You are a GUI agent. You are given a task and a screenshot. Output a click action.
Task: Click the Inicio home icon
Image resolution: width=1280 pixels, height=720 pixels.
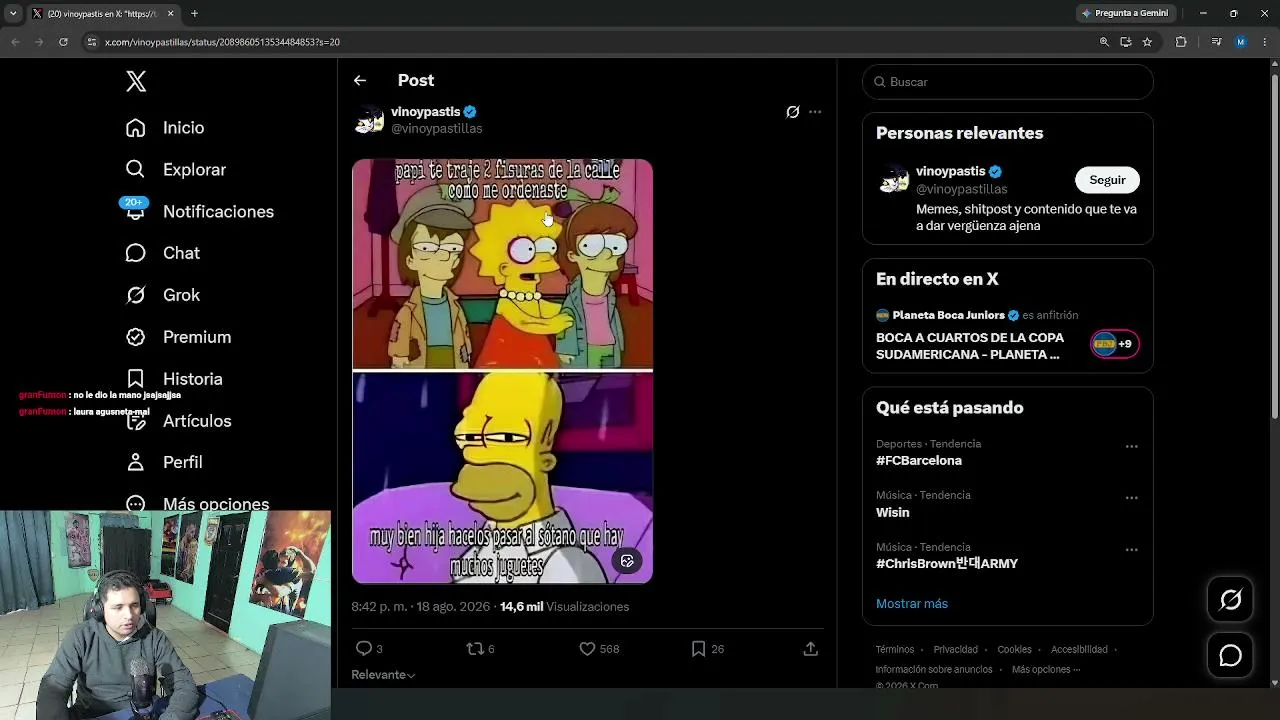[136, 128]
